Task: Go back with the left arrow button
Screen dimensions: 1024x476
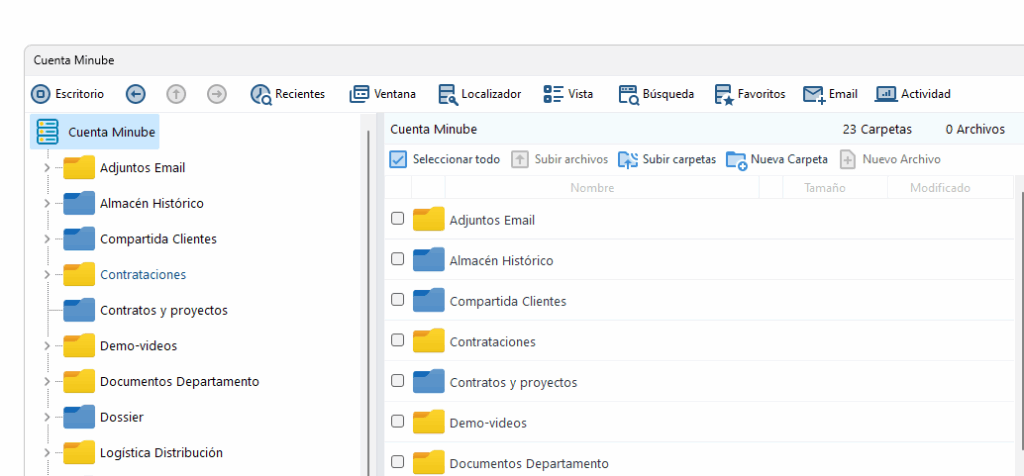Action: [x=135, y=94]
